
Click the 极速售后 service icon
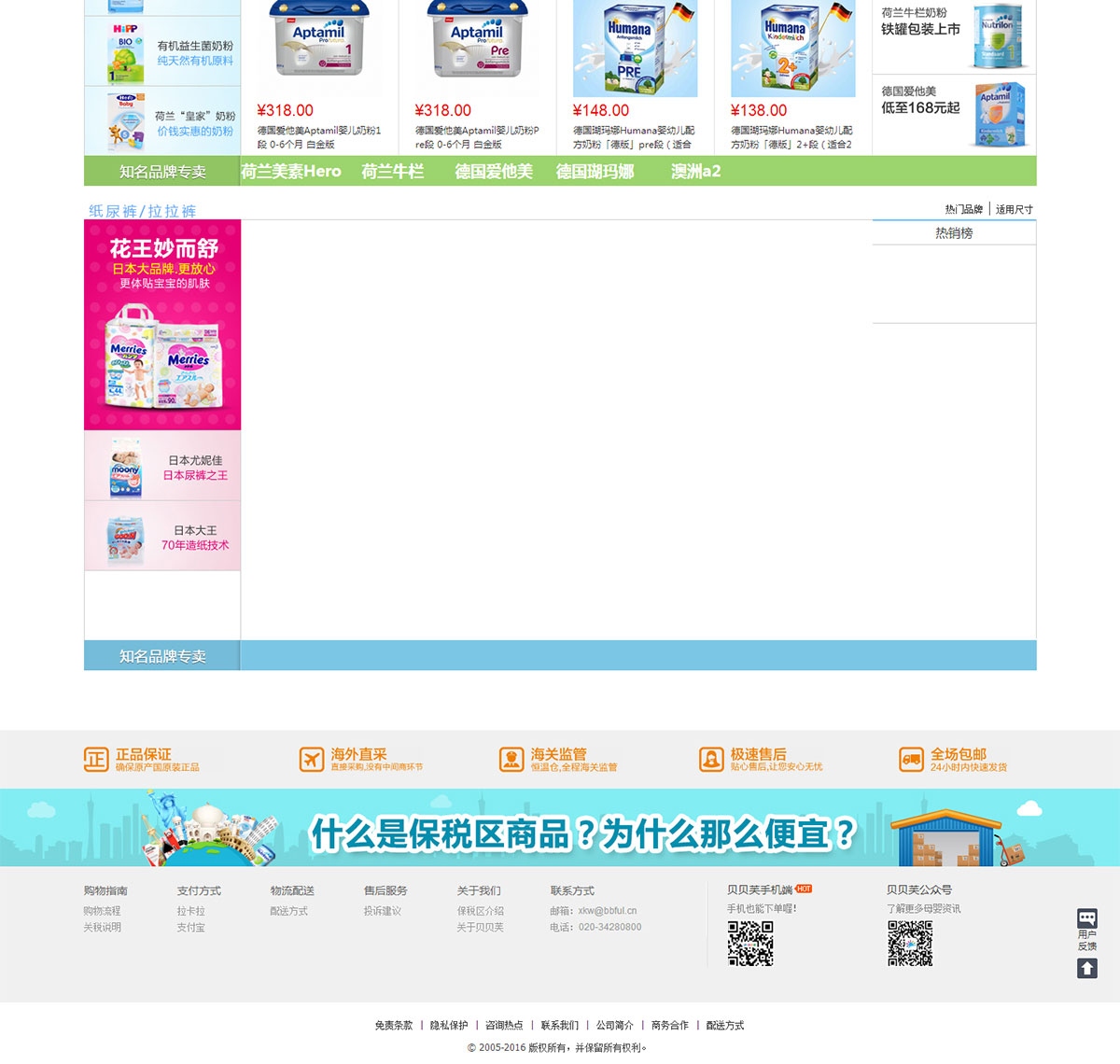(711, 760)
